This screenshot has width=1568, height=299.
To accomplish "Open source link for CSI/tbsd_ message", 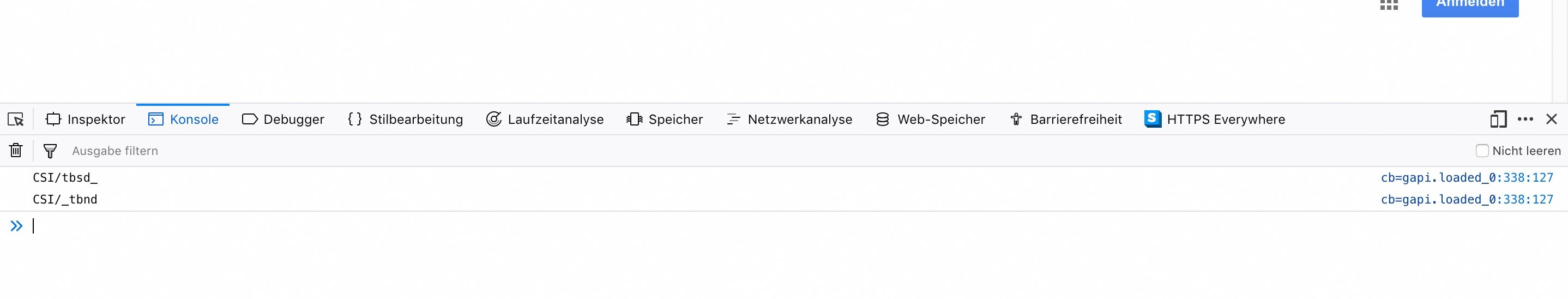I will [1467, 178].
